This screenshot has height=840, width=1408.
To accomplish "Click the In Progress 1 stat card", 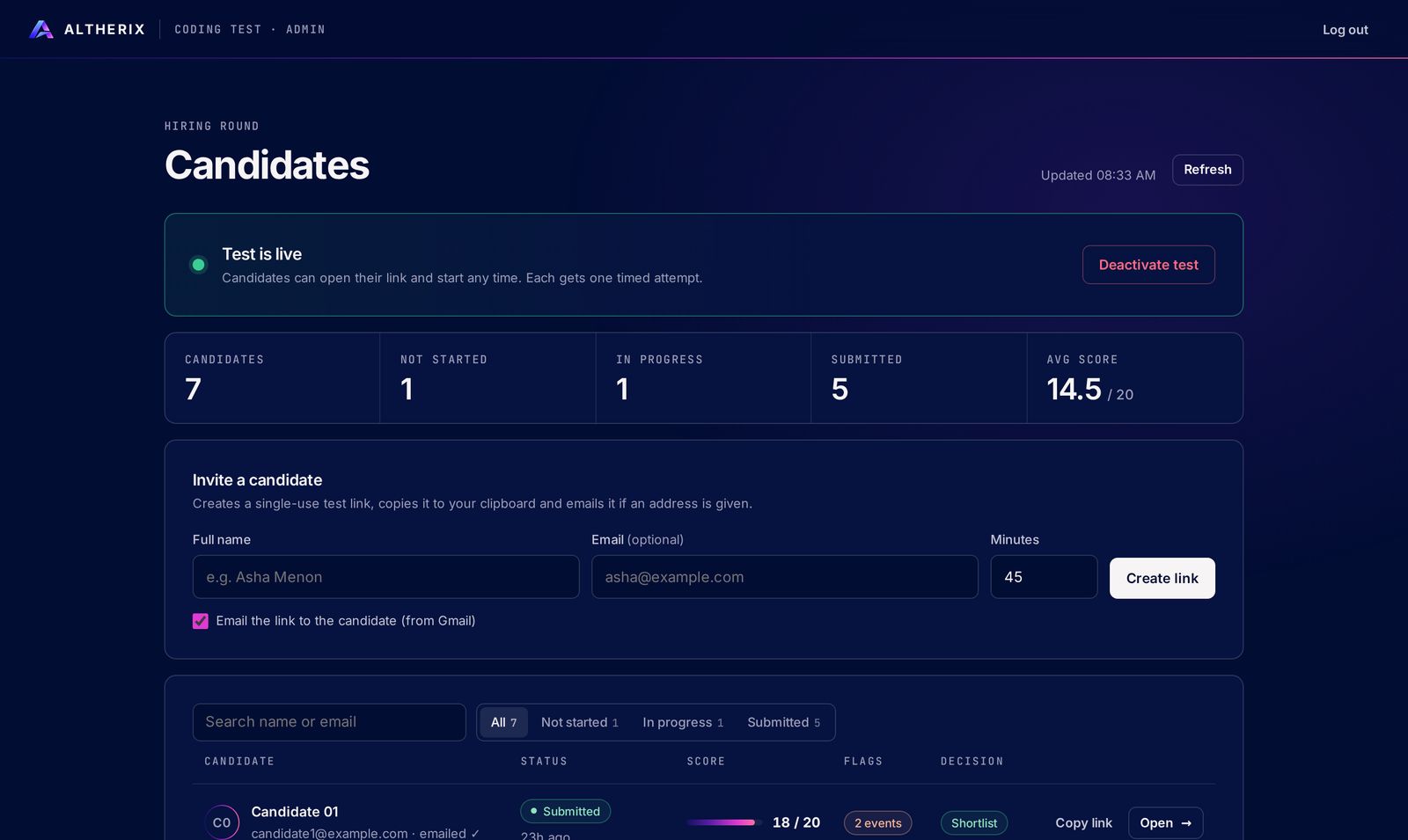I will [703, 378].
